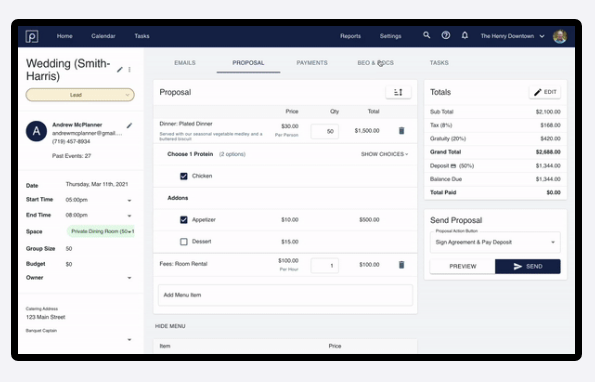Screen dimensions: 595x382
Task: Switch to the Payments tab
Action: (312, 63)
